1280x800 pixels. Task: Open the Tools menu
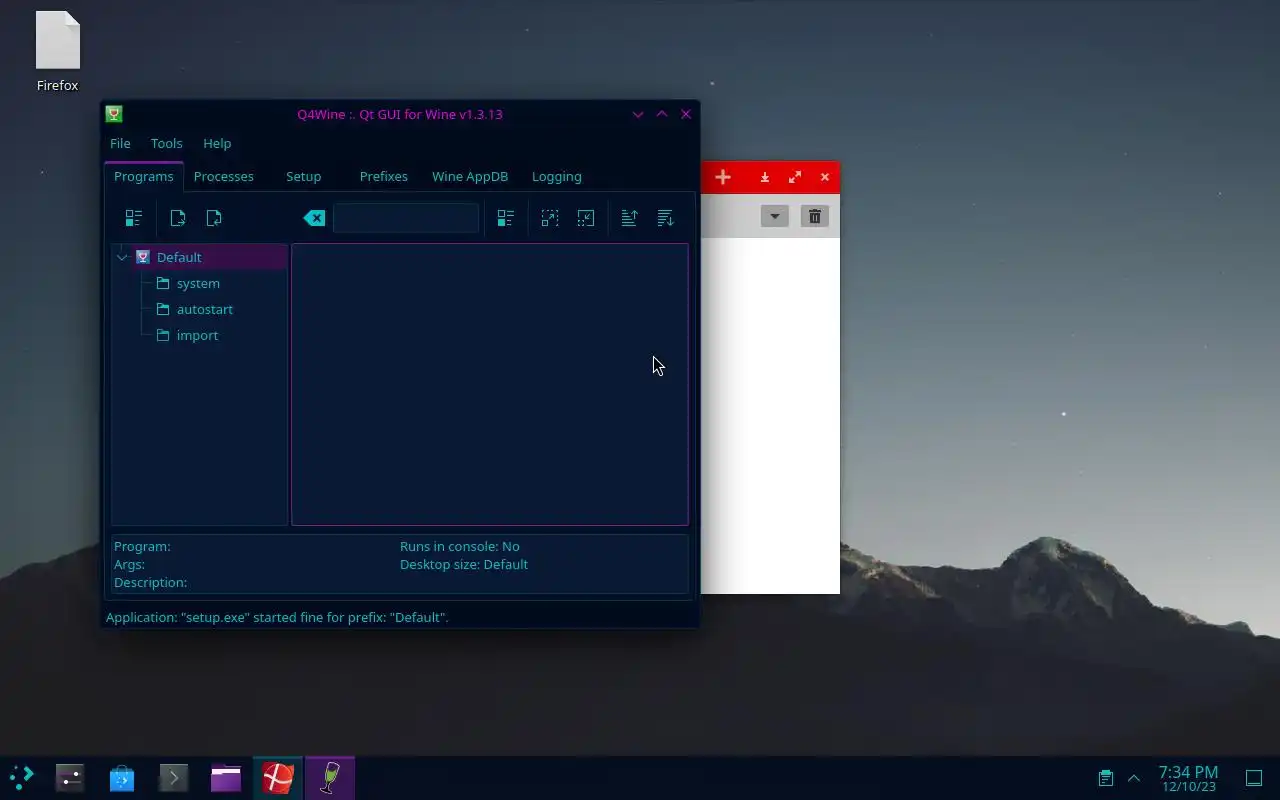(x=166, y=143)
